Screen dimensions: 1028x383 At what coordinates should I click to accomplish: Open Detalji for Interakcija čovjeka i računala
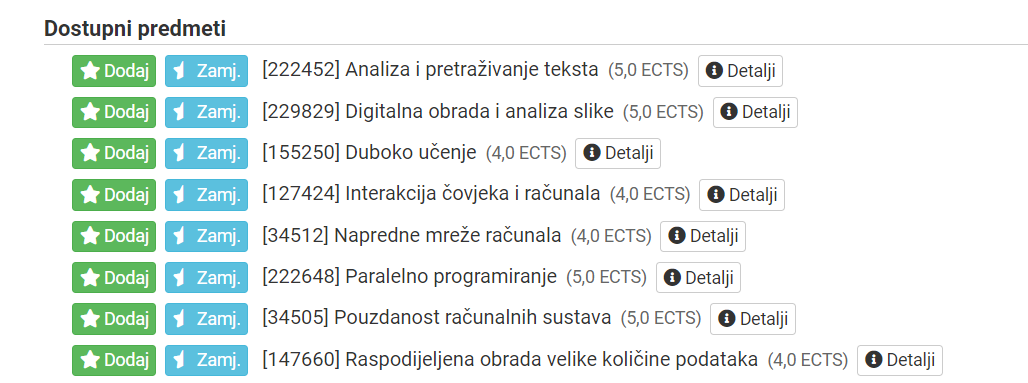pyautogui.click(x=742, y=195)
